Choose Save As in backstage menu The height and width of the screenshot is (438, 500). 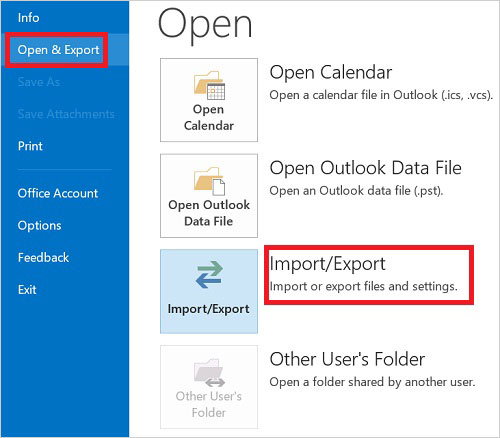click(x=39, y=82)
